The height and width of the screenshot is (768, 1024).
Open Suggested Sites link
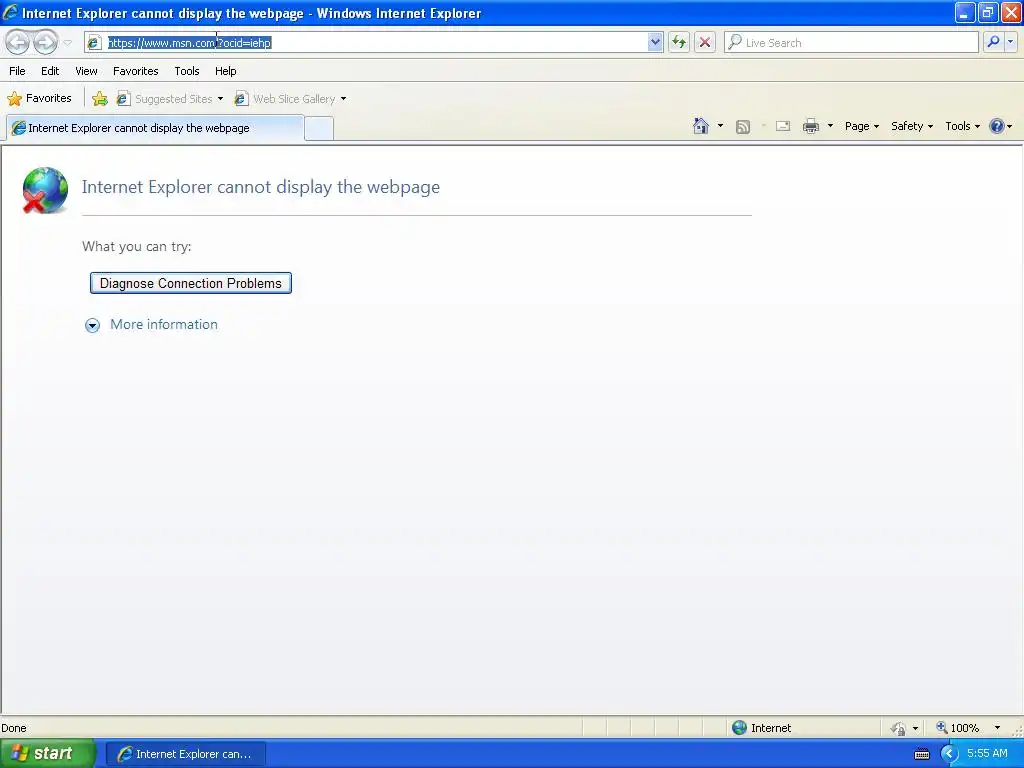(x=170, y=99)
